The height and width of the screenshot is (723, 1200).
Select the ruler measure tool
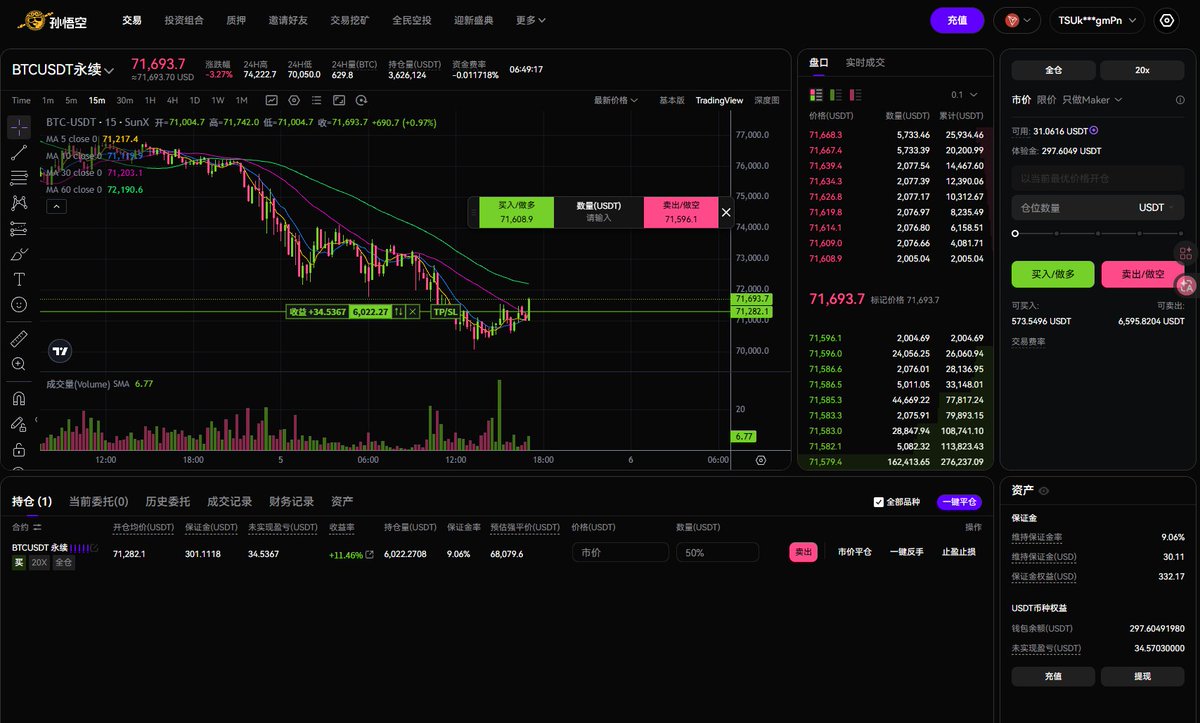[19, 338]
